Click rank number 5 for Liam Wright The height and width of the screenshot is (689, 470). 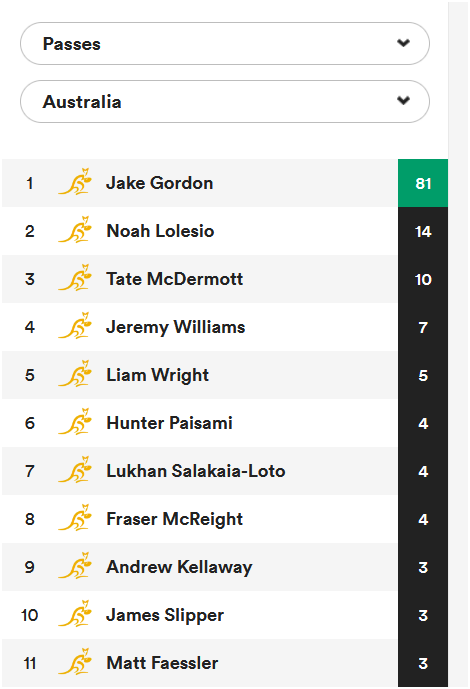tap(29, 375)
